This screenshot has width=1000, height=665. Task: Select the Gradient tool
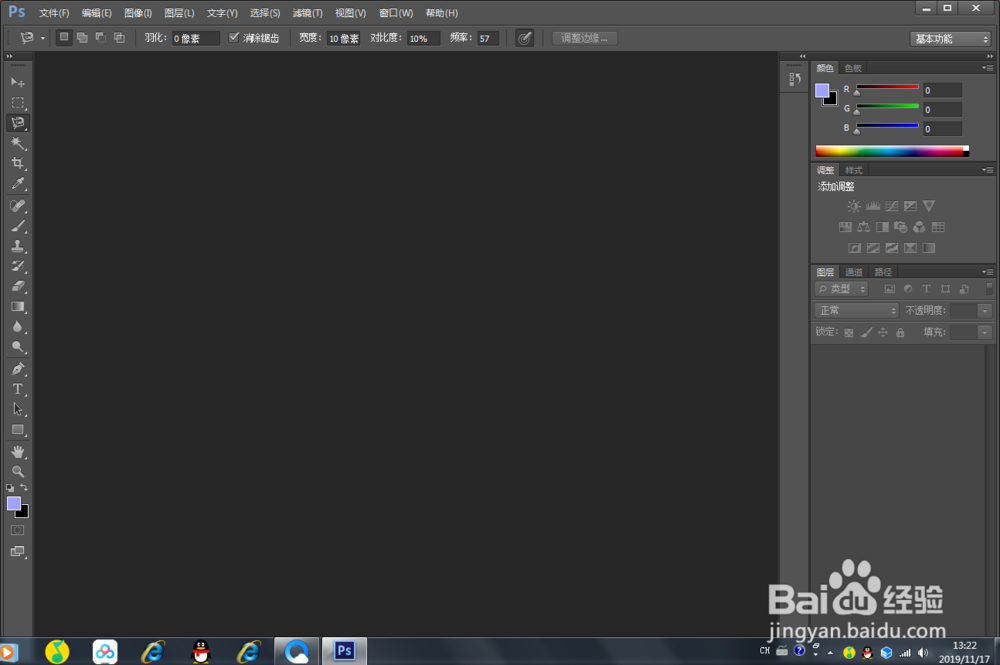tap(17, 307)
